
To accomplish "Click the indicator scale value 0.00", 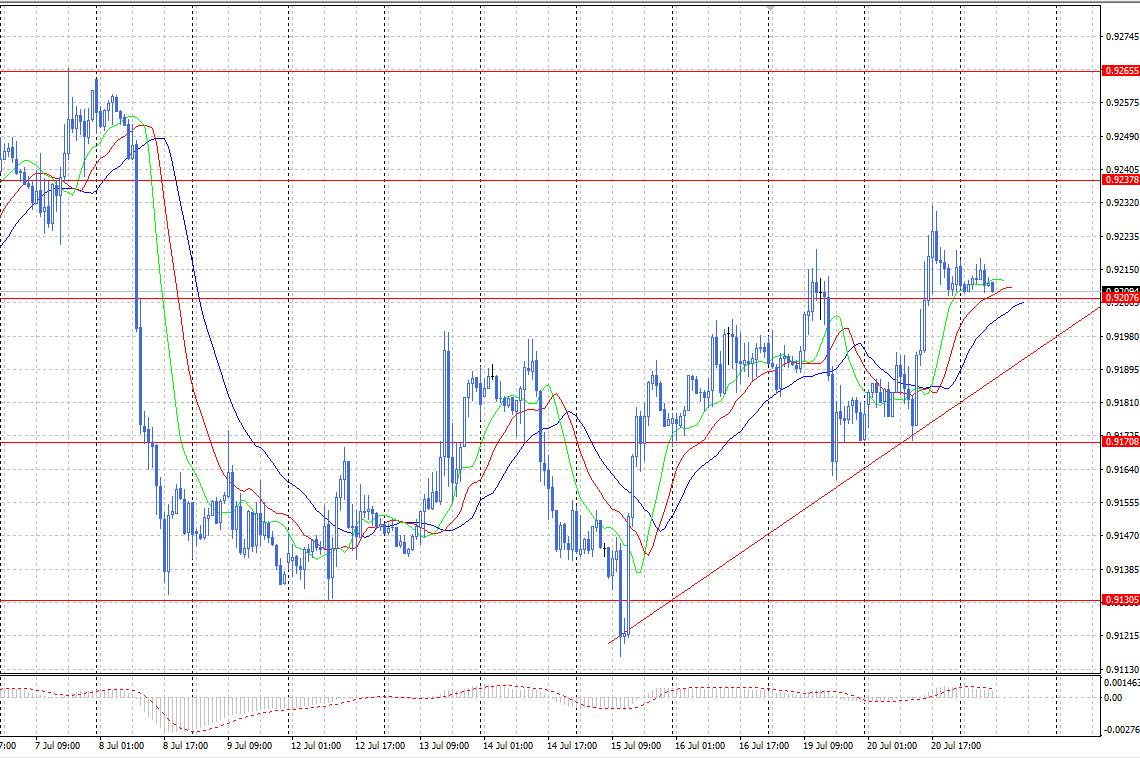I will [1113, 698].
